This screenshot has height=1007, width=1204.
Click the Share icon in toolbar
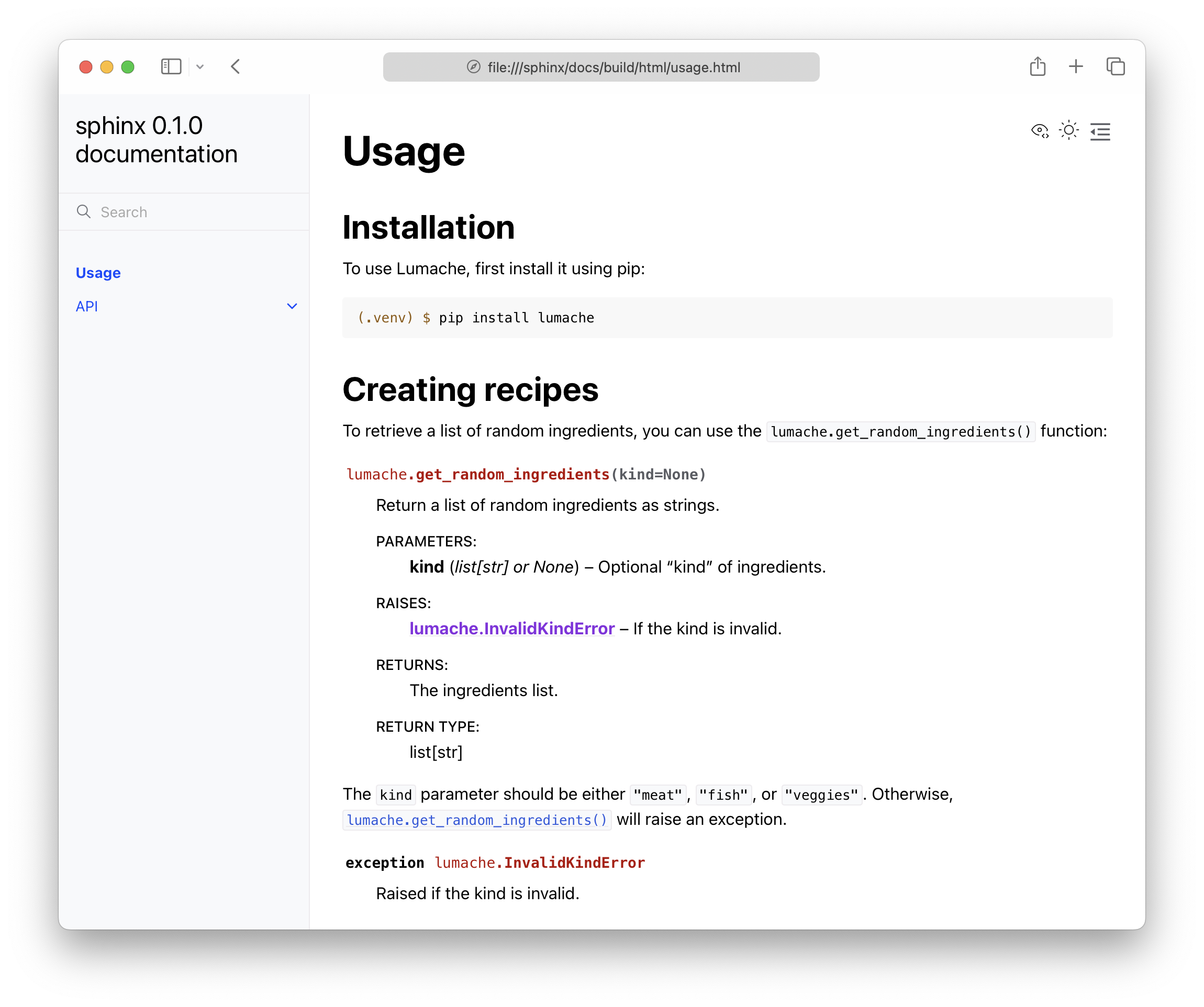[x=1037, y=66]
